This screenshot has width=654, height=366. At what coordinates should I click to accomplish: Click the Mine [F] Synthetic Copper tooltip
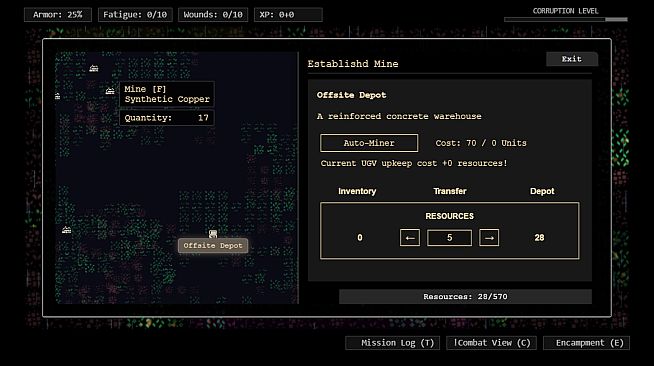coord(167,94)
